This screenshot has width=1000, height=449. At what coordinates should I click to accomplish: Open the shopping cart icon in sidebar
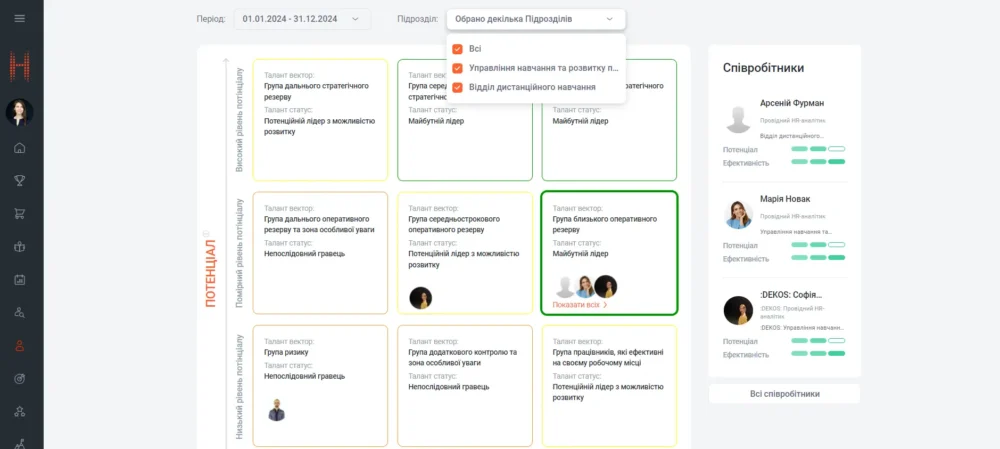(x=20, y=213)
